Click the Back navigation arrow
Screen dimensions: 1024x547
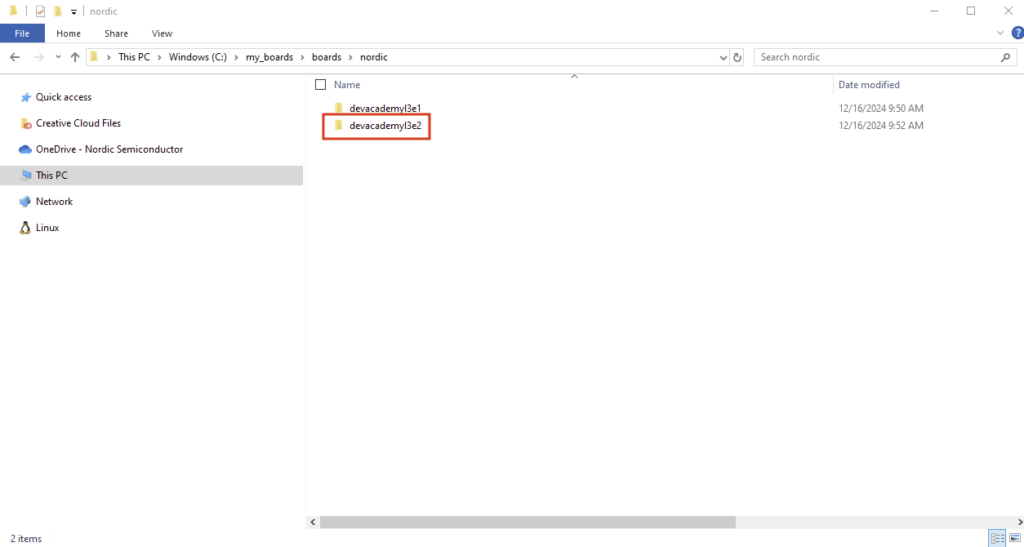[15, 57]
